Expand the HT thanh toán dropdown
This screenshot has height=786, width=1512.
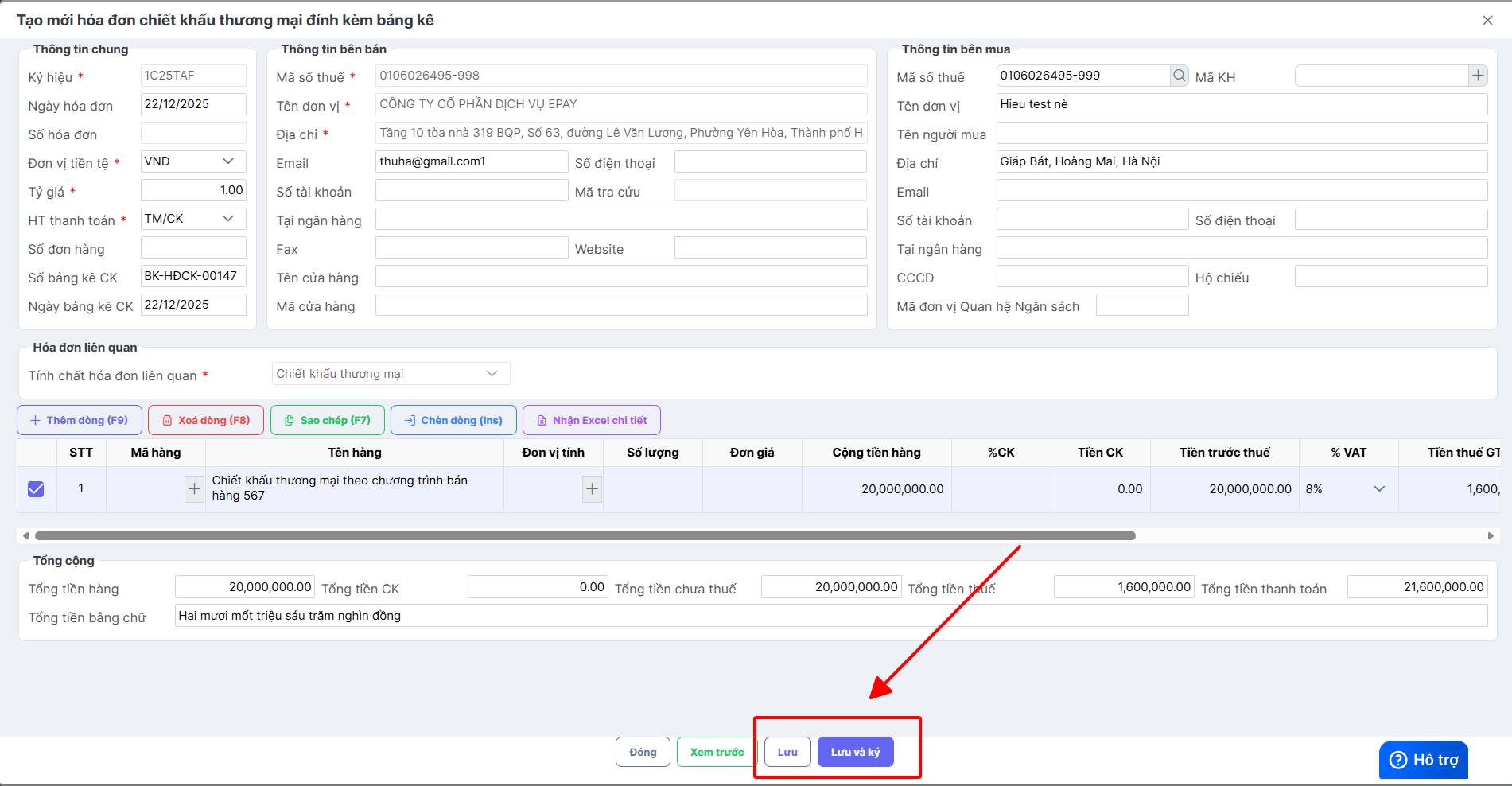(193, 219)
